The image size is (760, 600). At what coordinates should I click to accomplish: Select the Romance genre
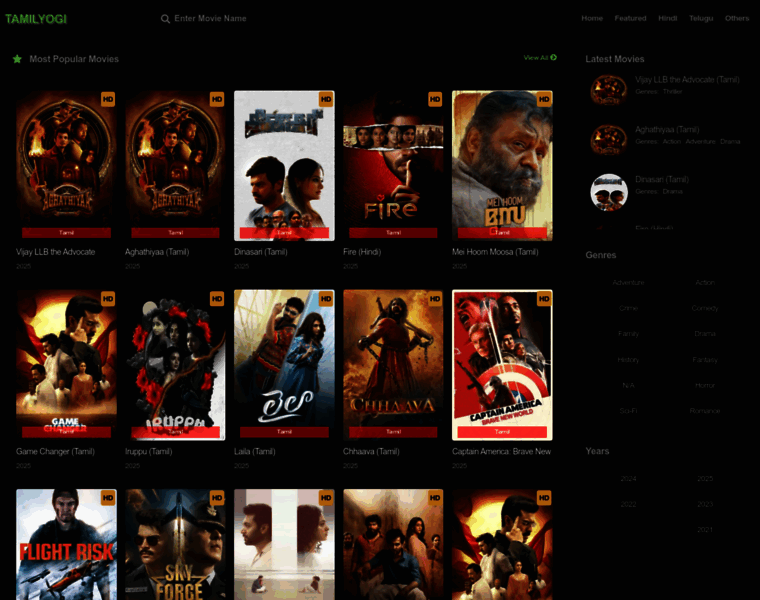[x=705, y=411]
